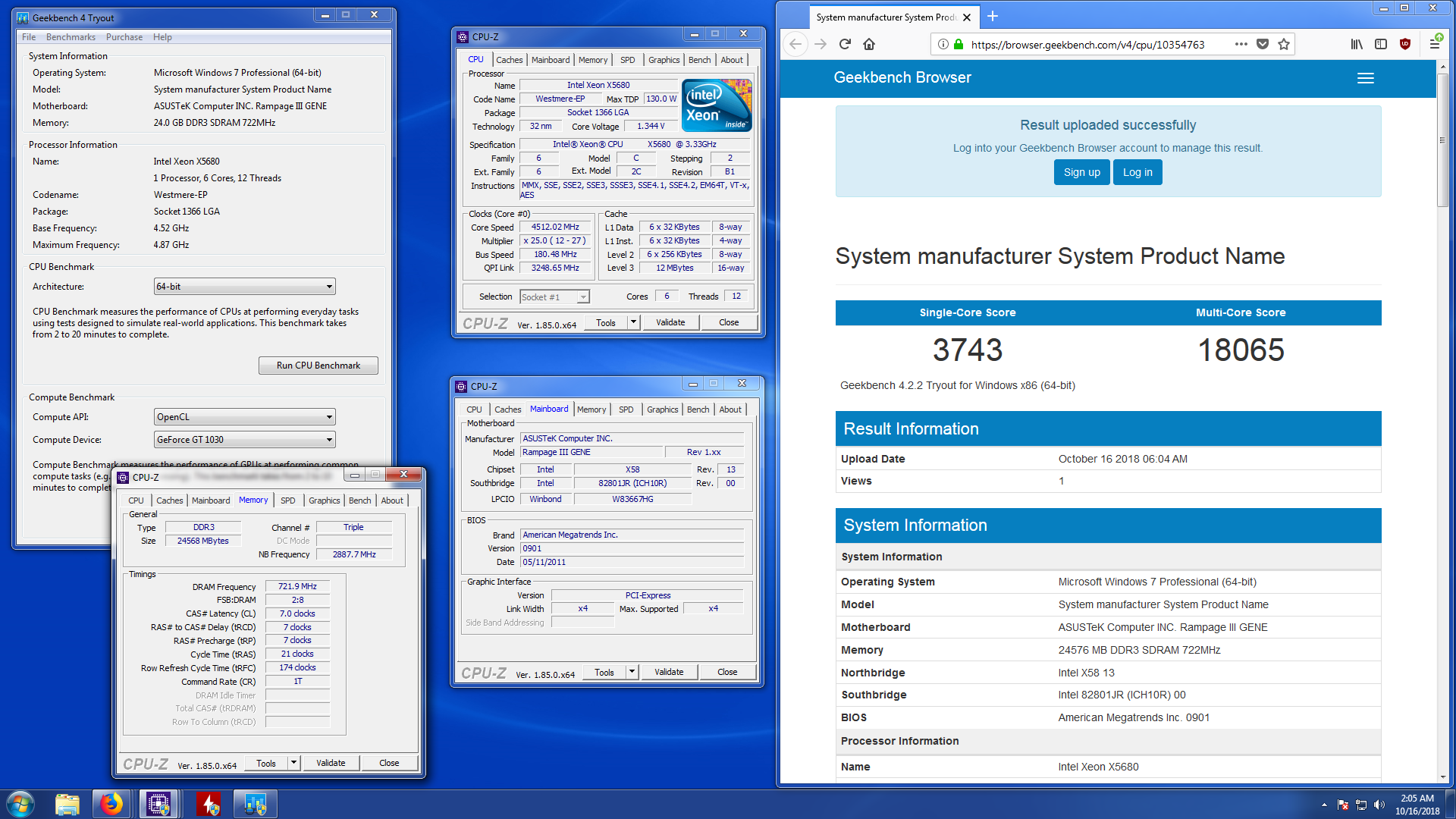
Task: Open About tab in top CPU-Z window
Action: pyautogui.click(x=732, y=60)
